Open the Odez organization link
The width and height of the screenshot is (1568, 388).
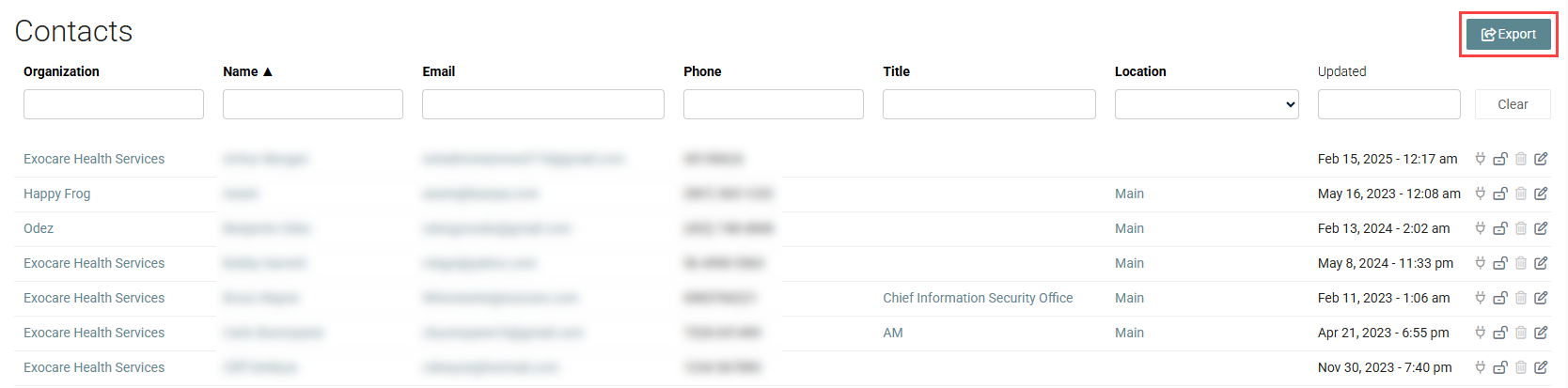pyautogui.click(x=39, y=228)
